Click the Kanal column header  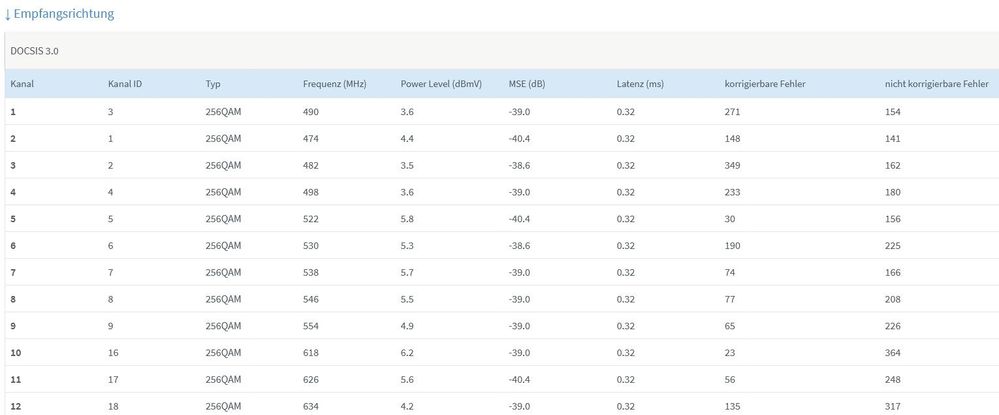[x=23, y=84]
